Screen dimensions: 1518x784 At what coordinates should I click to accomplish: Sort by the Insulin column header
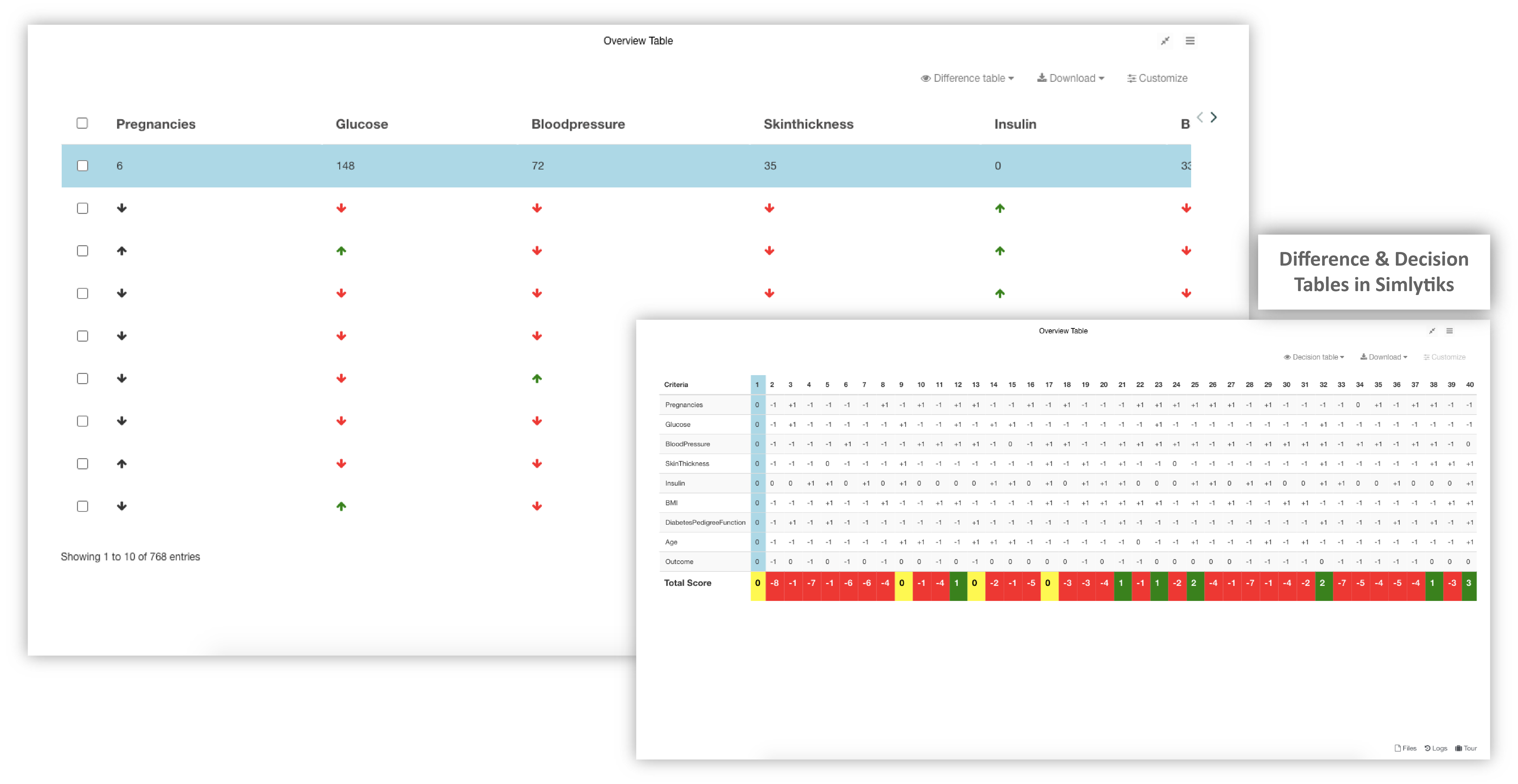pyautogui.click(x=1015, y=124)
